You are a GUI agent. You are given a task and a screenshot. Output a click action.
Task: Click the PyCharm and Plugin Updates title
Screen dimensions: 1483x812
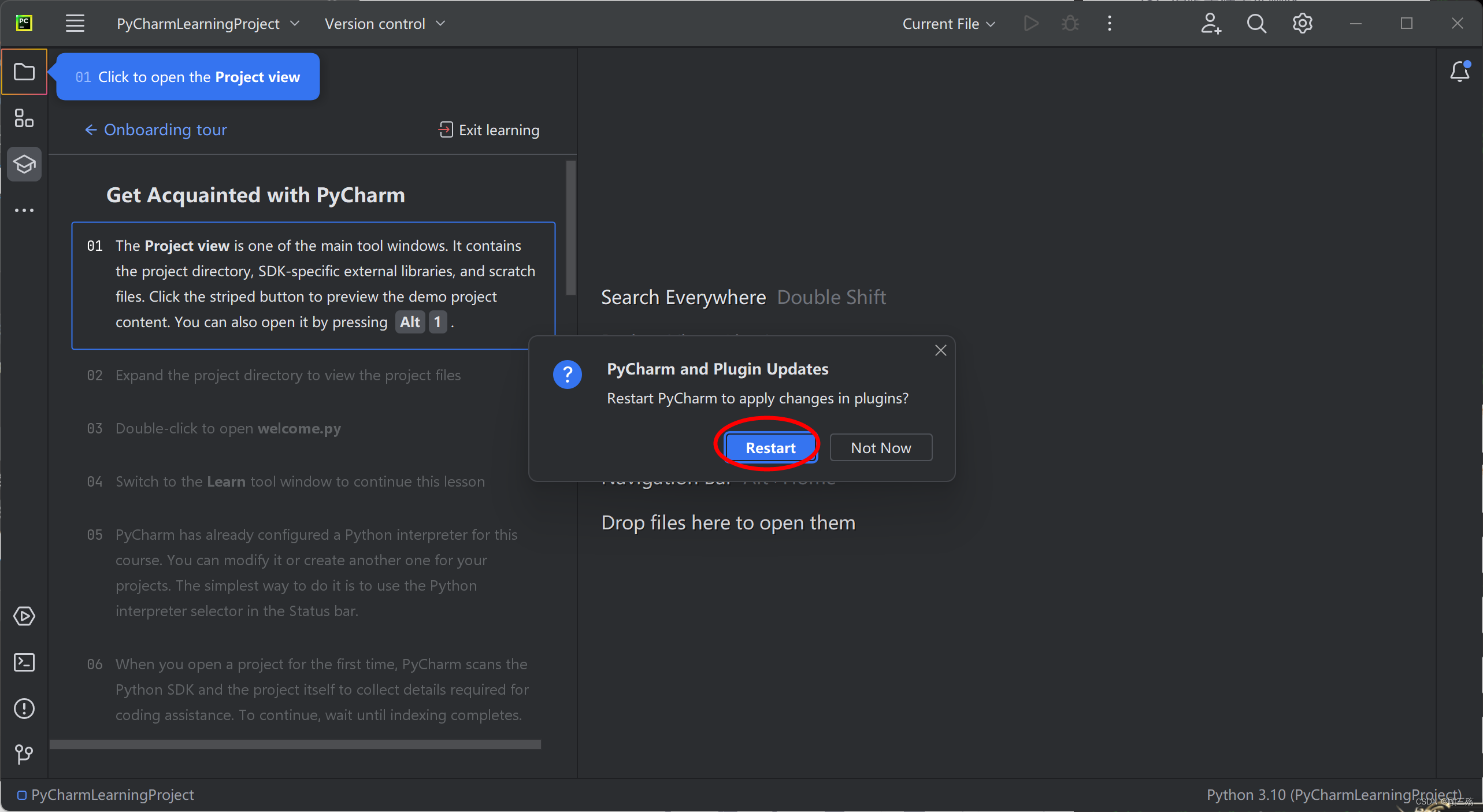pyautogui.click(x=717, y=369)
